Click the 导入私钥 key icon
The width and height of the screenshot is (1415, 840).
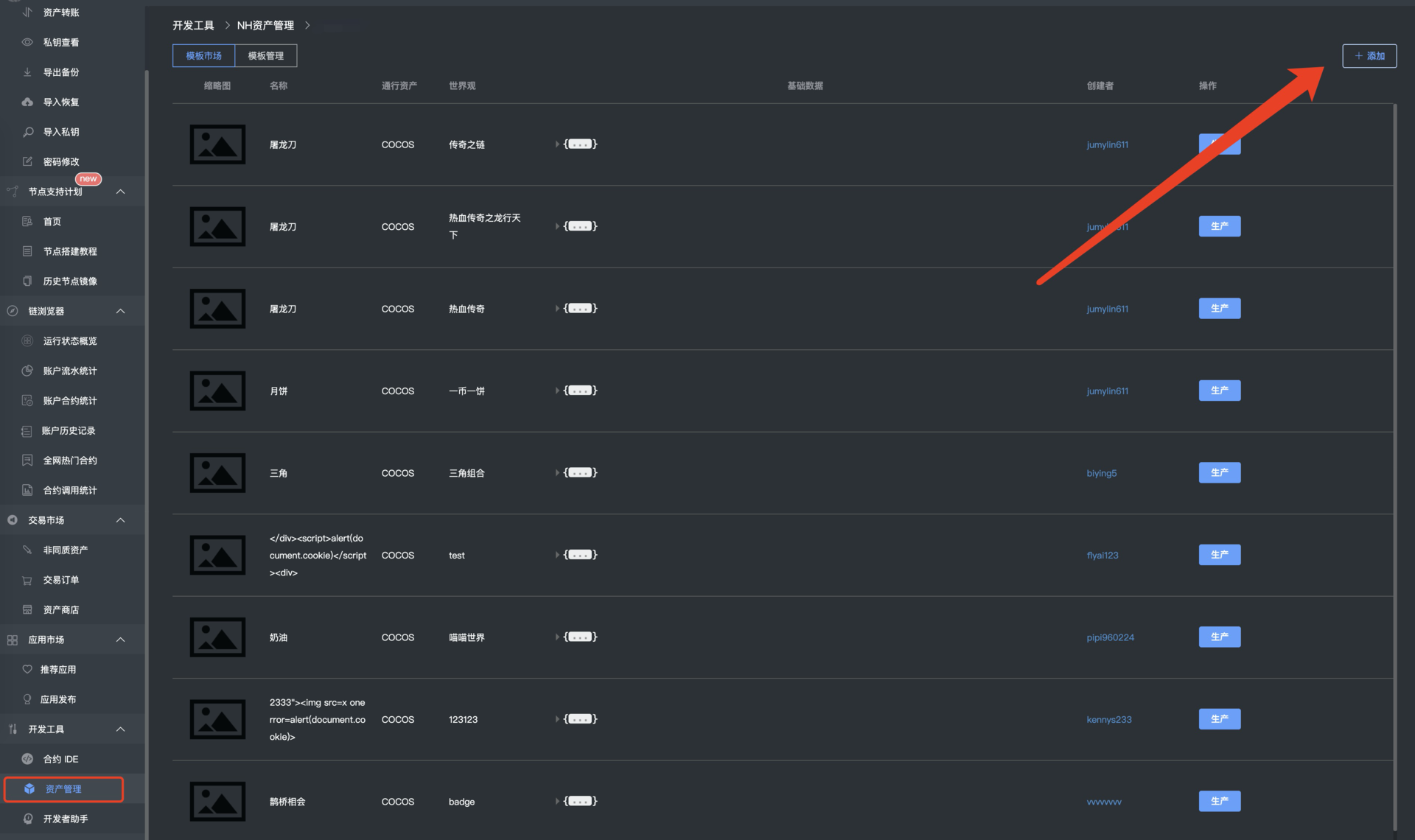(27, 132)
